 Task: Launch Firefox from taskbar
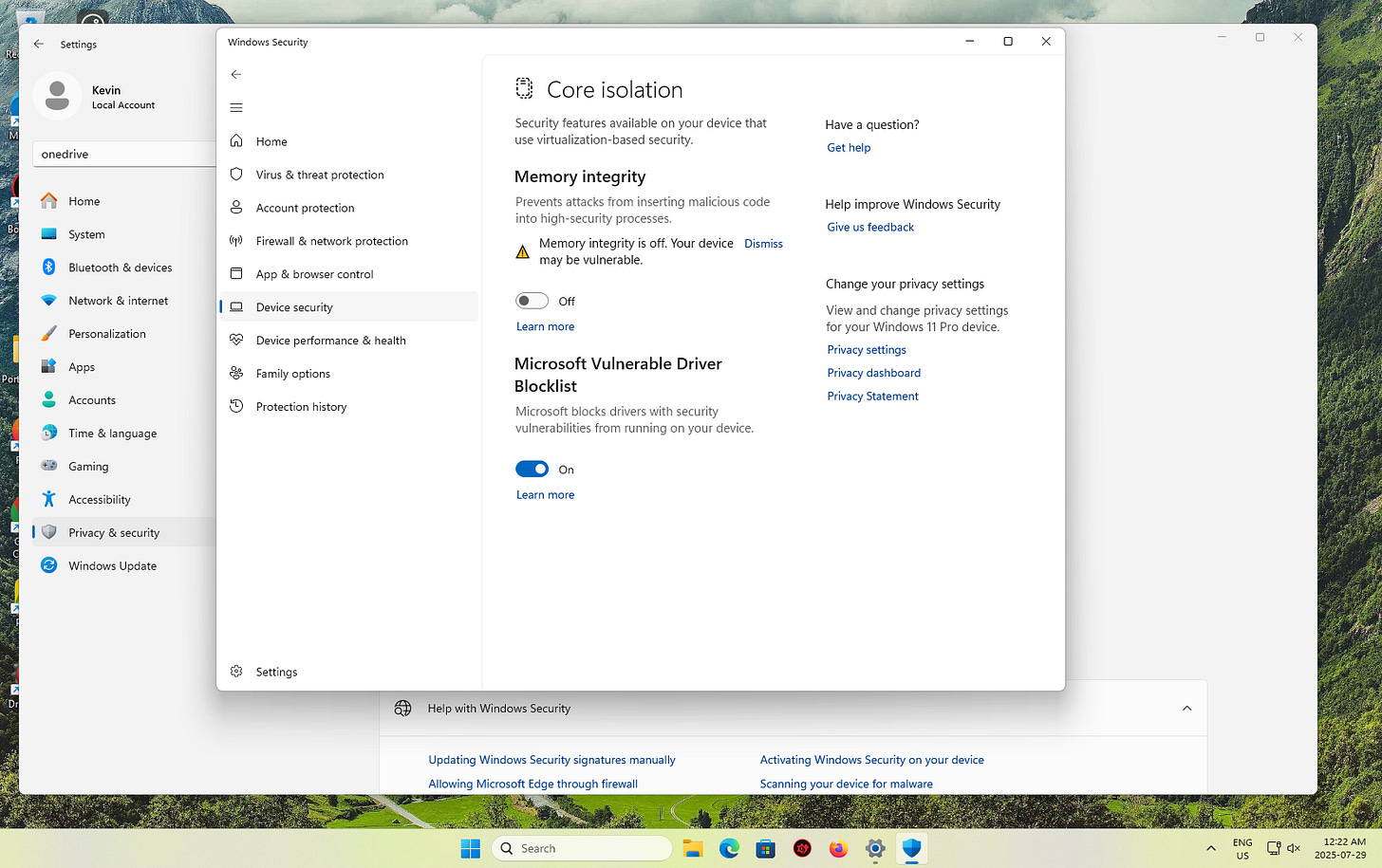point(838,849)
